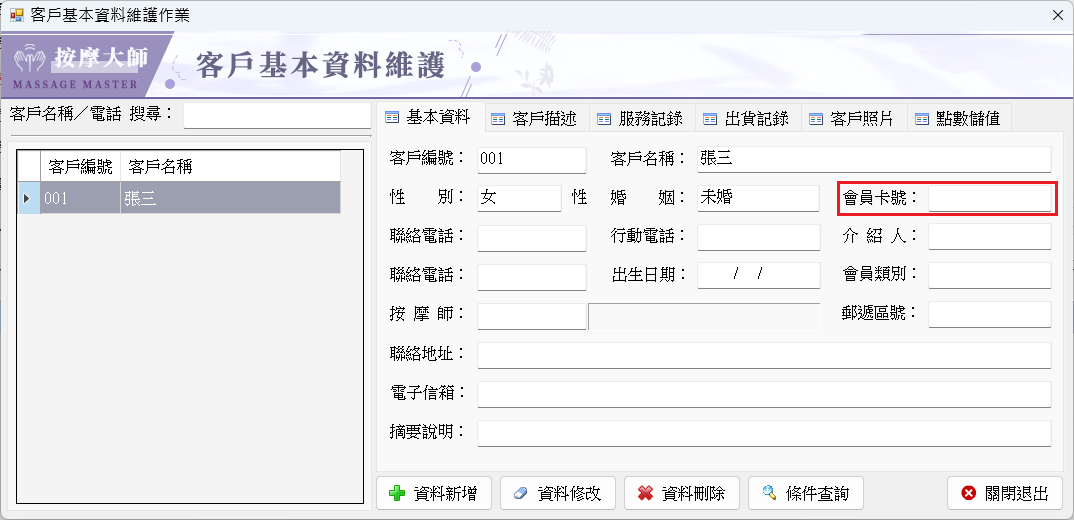The height and width of the screenshot is (520, 1074).
Task: Click the red X icon on 資料刪除
Action: click(645, 493)
